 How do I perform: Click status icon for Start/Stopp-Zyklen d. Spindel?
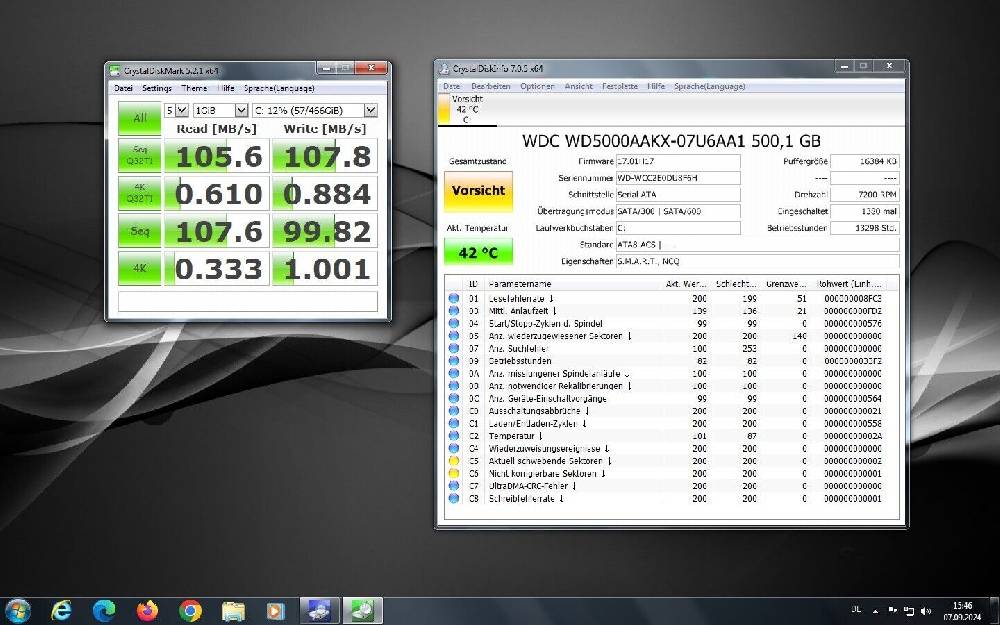pos(453,323)
